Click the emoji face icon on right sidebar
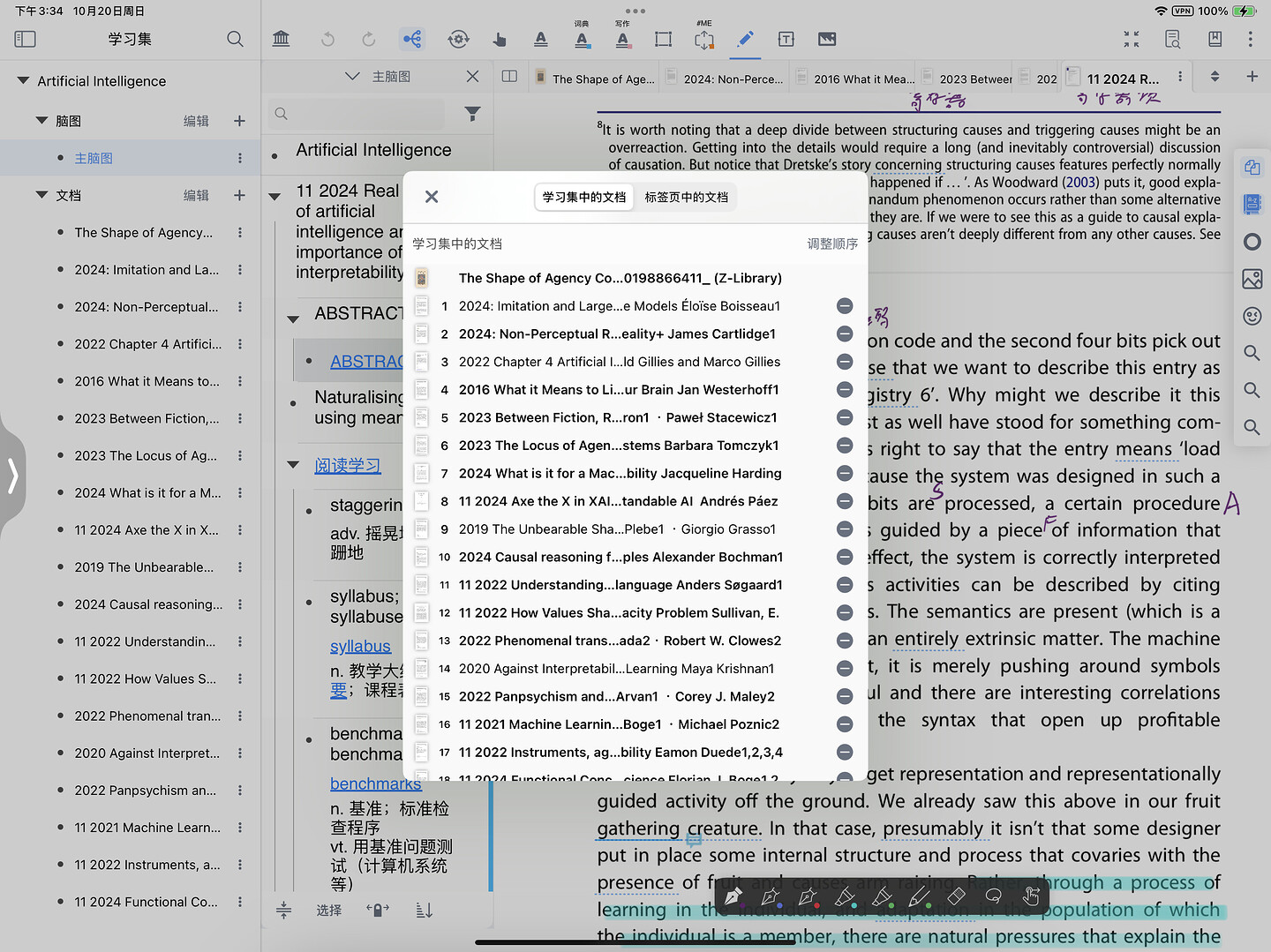Screen dimensions: 1271x952 (1252, 316)
